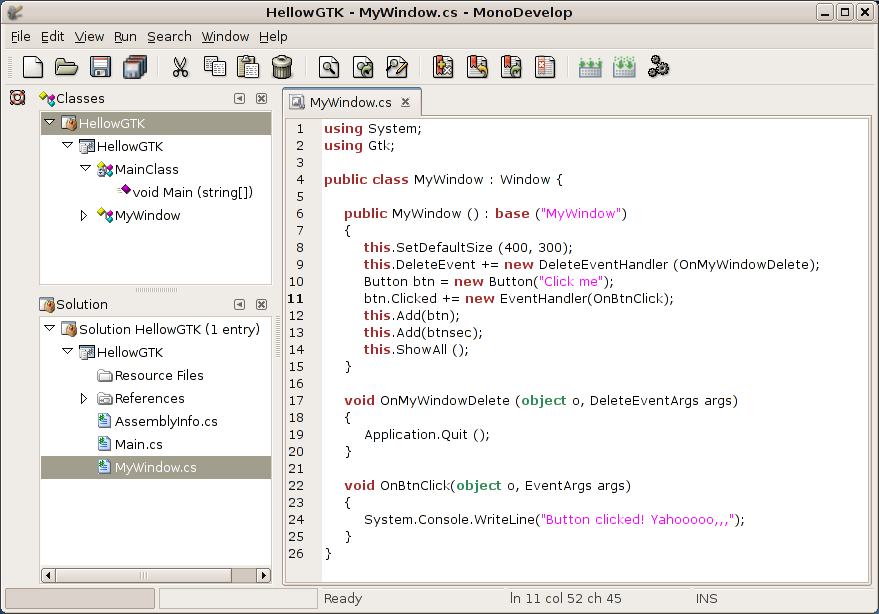Click the Find Next icon
879x614 pixels.
coord(363,67)
